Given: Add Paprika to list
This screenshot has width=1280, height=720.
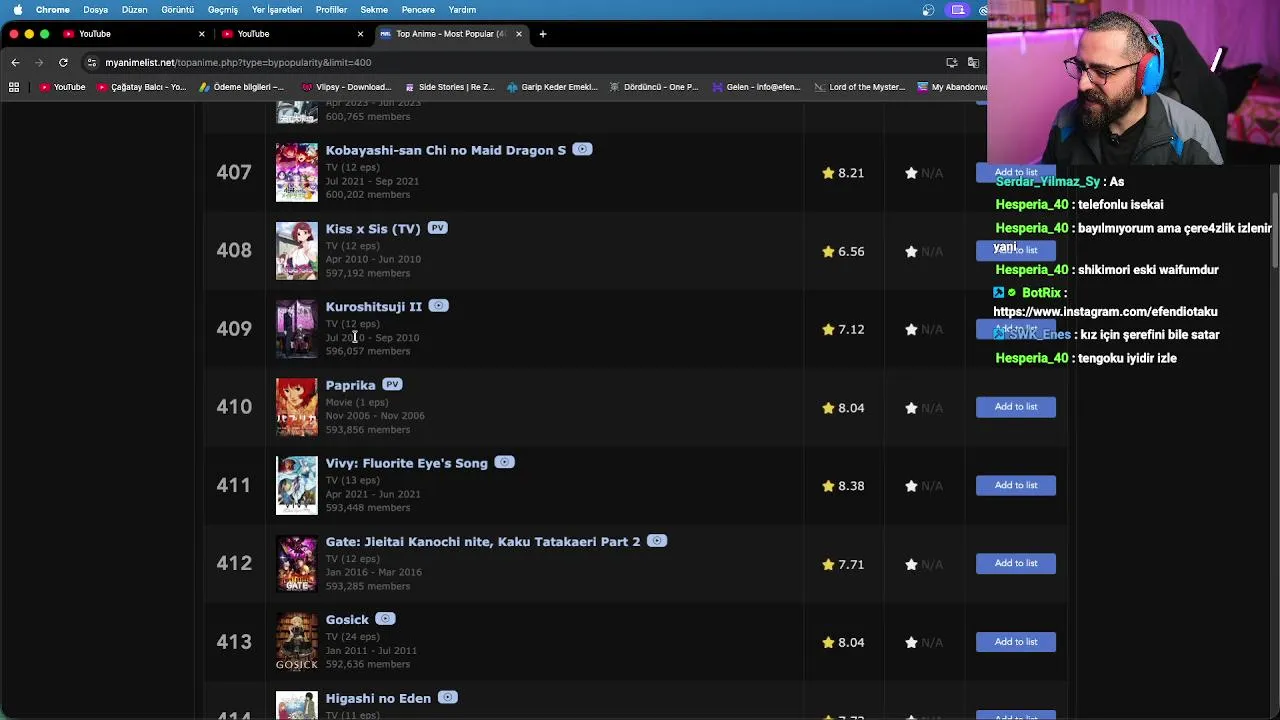Looking at the screenshot, I should point(1016,407).
